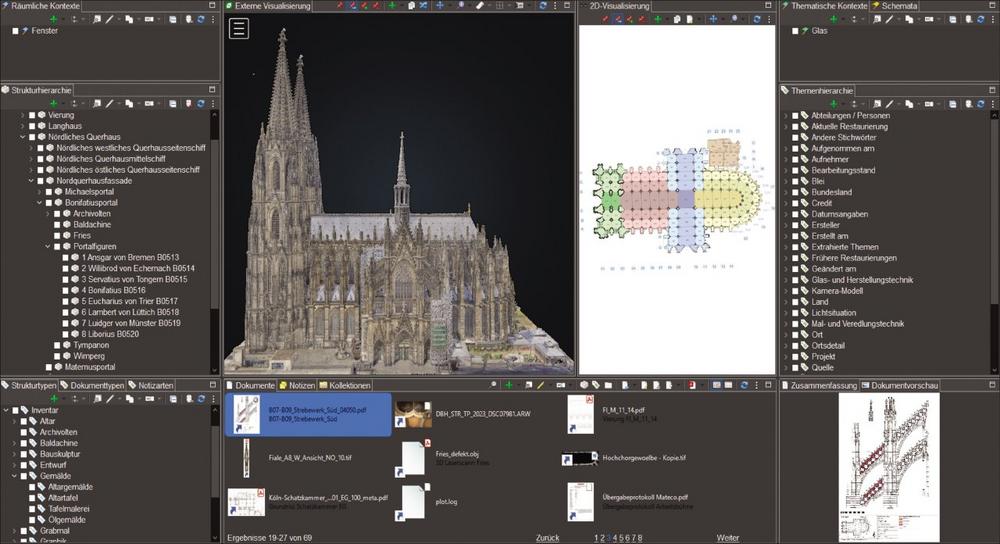The width and height of the screenshot is (1000, 544).
Task: Click the green plus icon in Räumliche Kontexte toolbar
Action: (53, 19)
